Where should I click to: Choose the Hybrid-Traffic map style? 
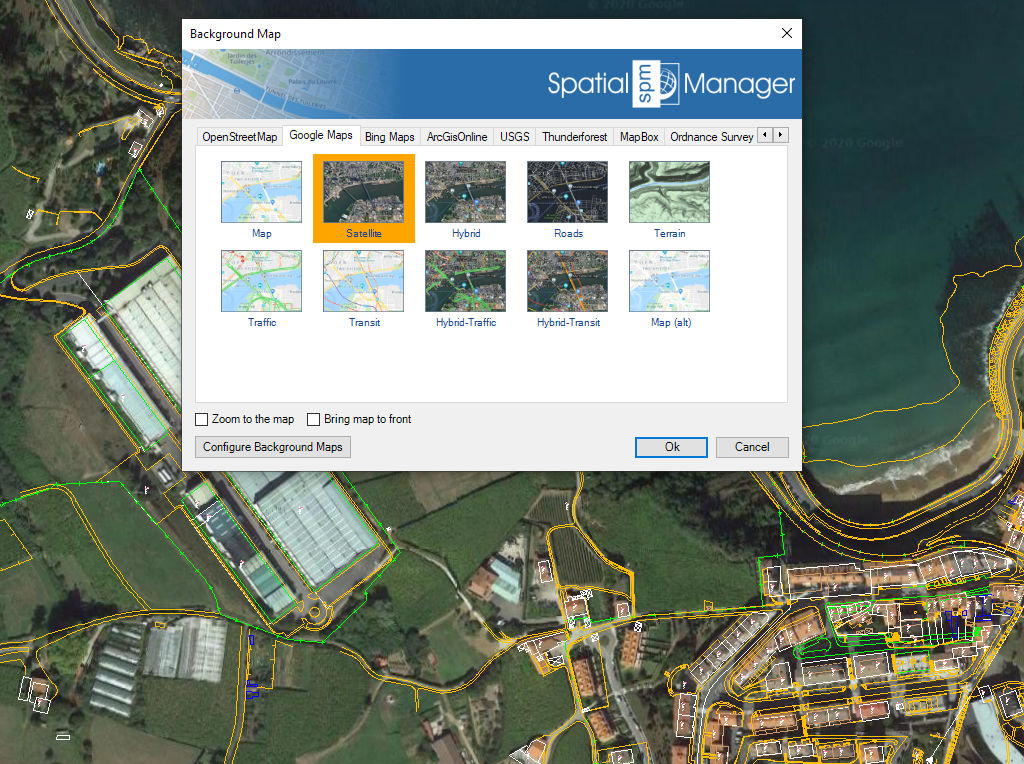(x=465, y=282)
